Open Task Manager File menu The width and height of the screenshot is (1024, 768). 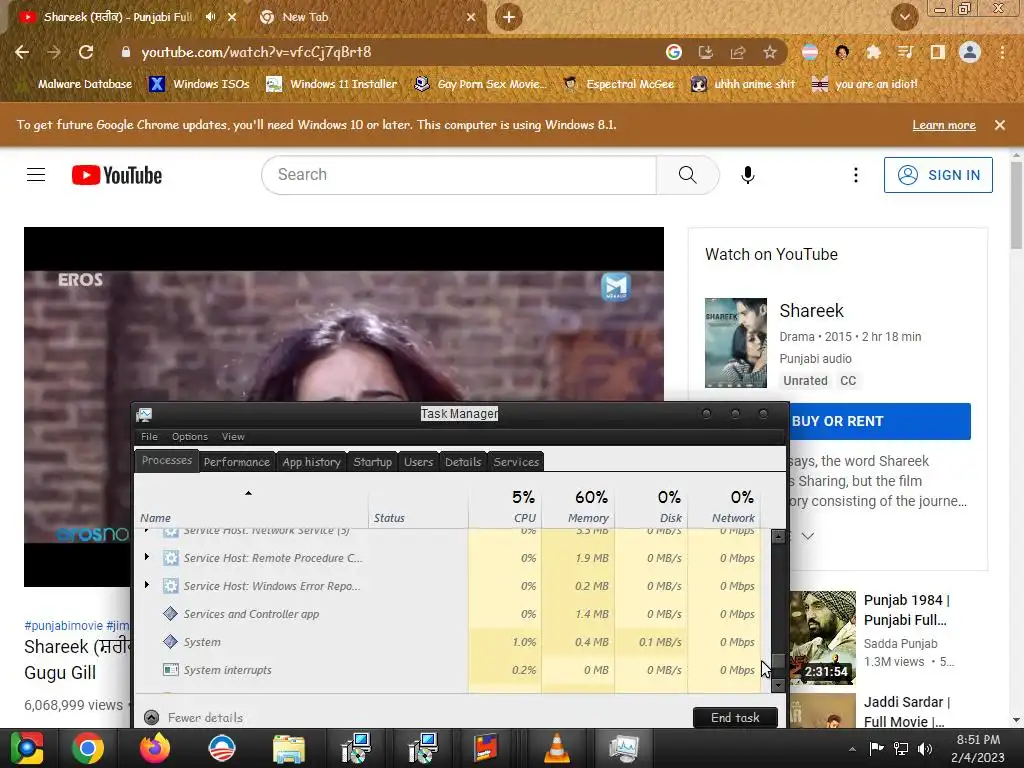(x=149, y=437)
